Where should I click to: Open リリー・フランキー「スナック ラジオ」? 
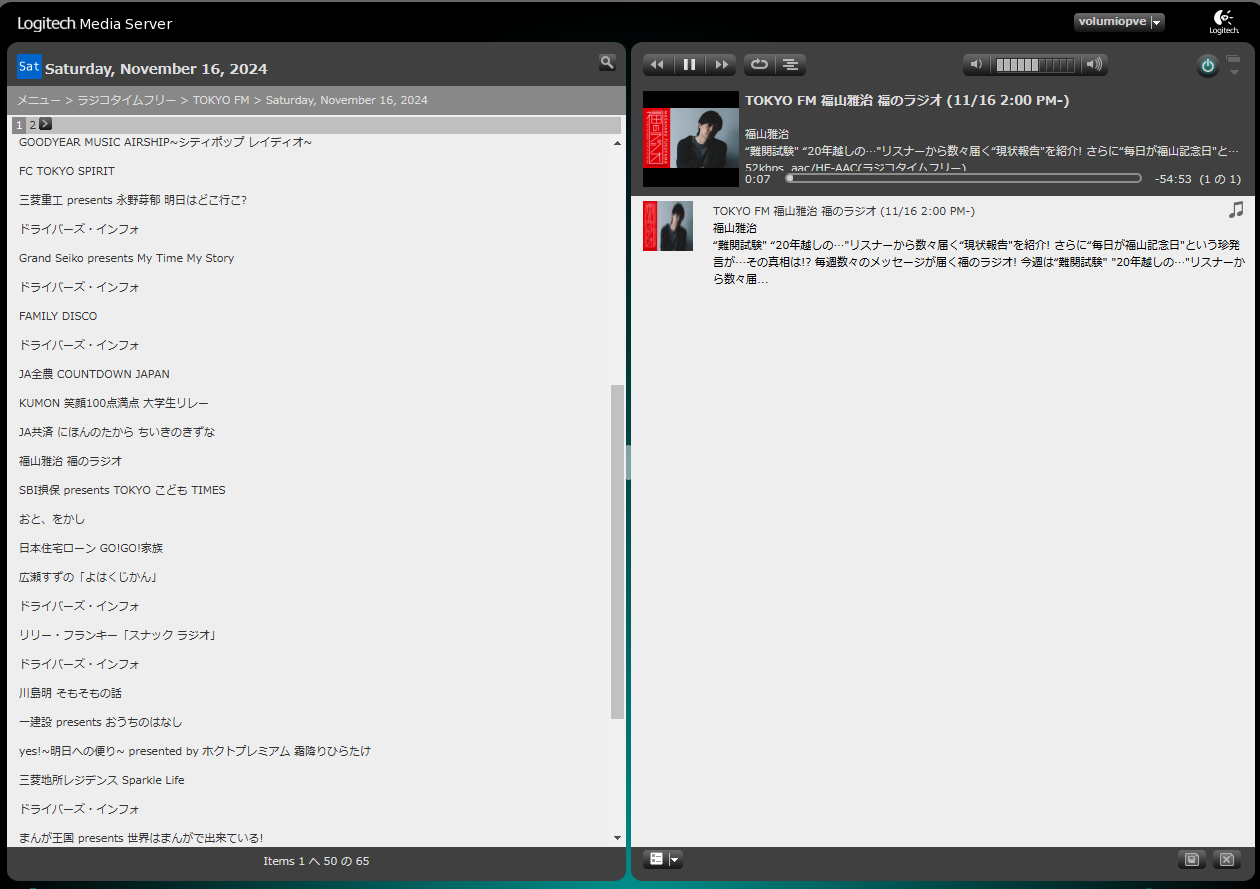118,635
